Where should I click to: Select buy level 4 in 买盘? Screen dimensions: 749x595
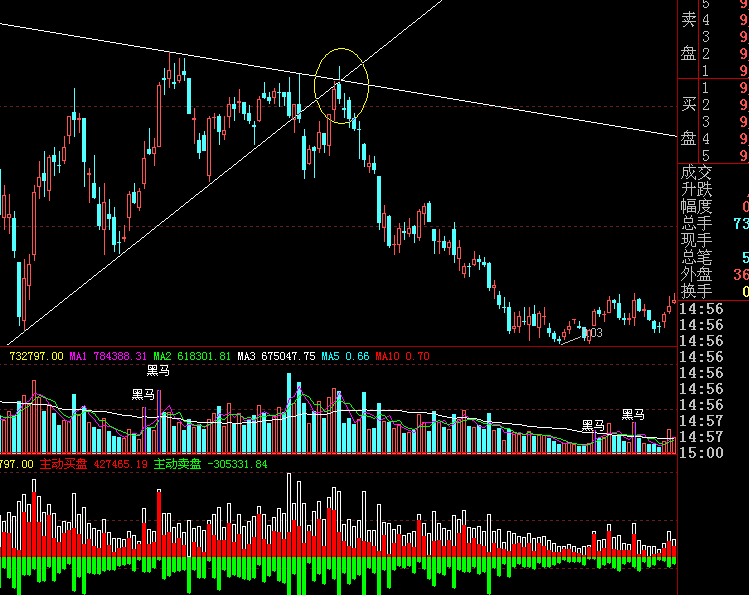[706, 139]
